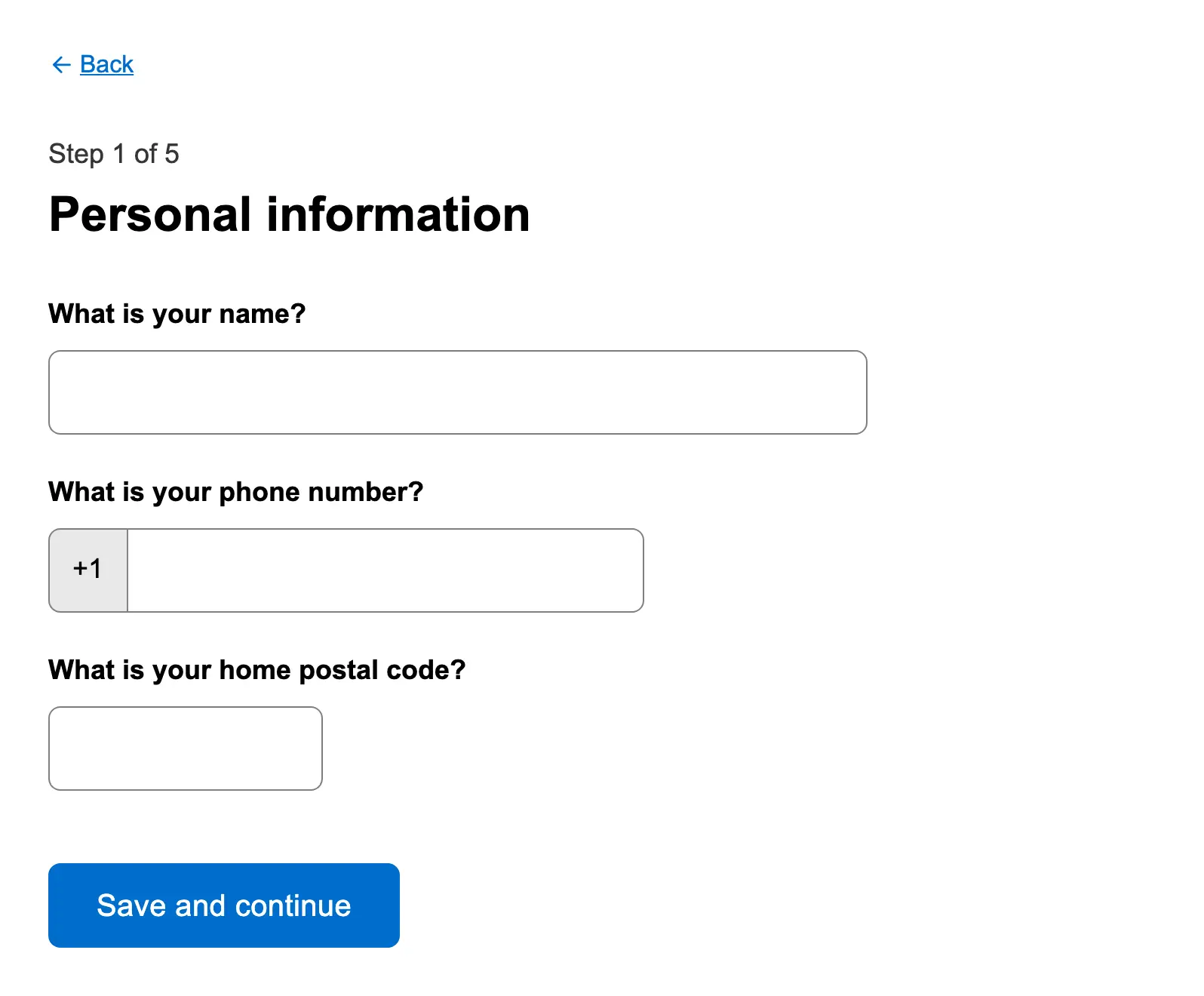Focus the name text field
This screenshot has width=1204, height=996.
coord(457,392)
